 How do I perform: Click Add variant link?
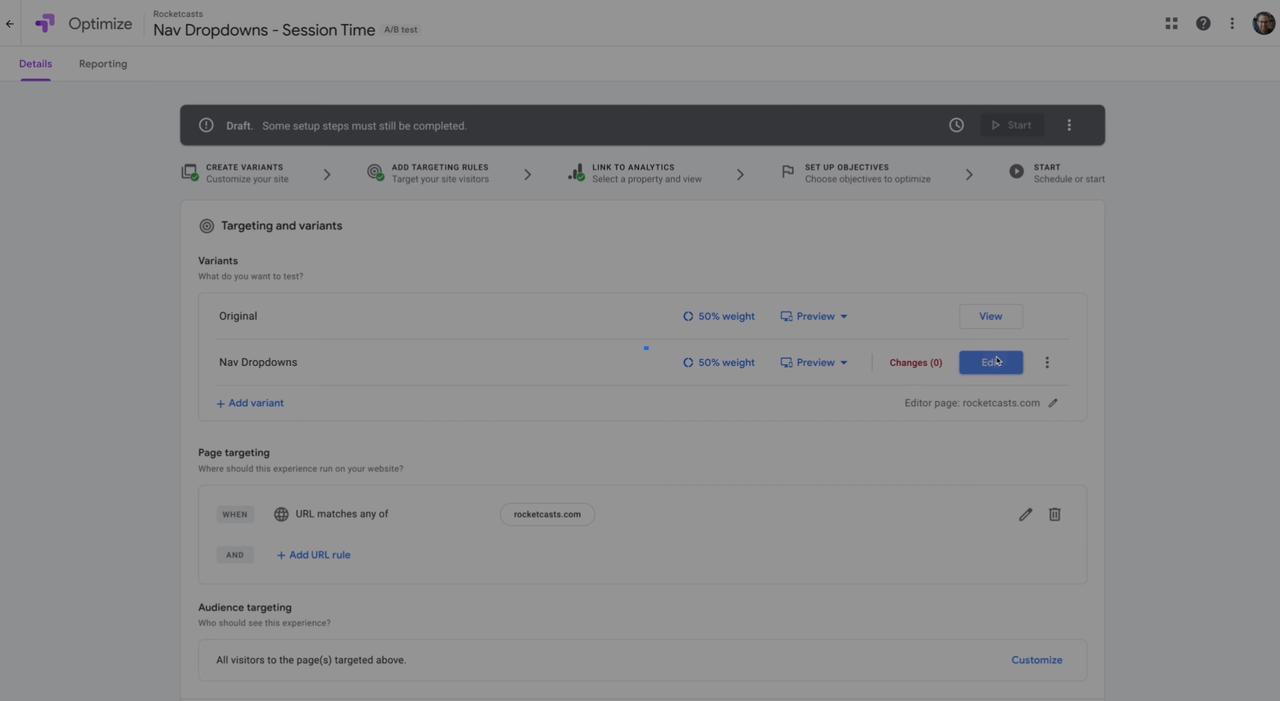click(x=249, y=402)
